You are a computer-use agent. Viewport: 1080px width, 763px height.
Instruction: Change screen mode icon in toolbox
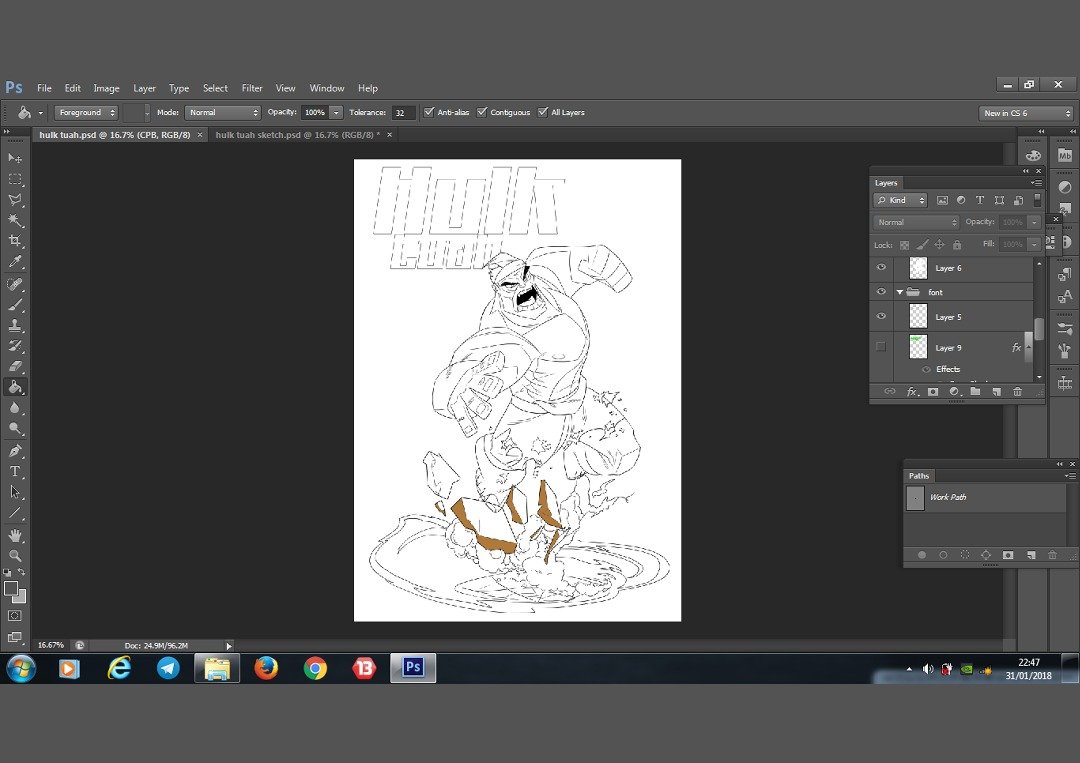(x=14, y=637)
